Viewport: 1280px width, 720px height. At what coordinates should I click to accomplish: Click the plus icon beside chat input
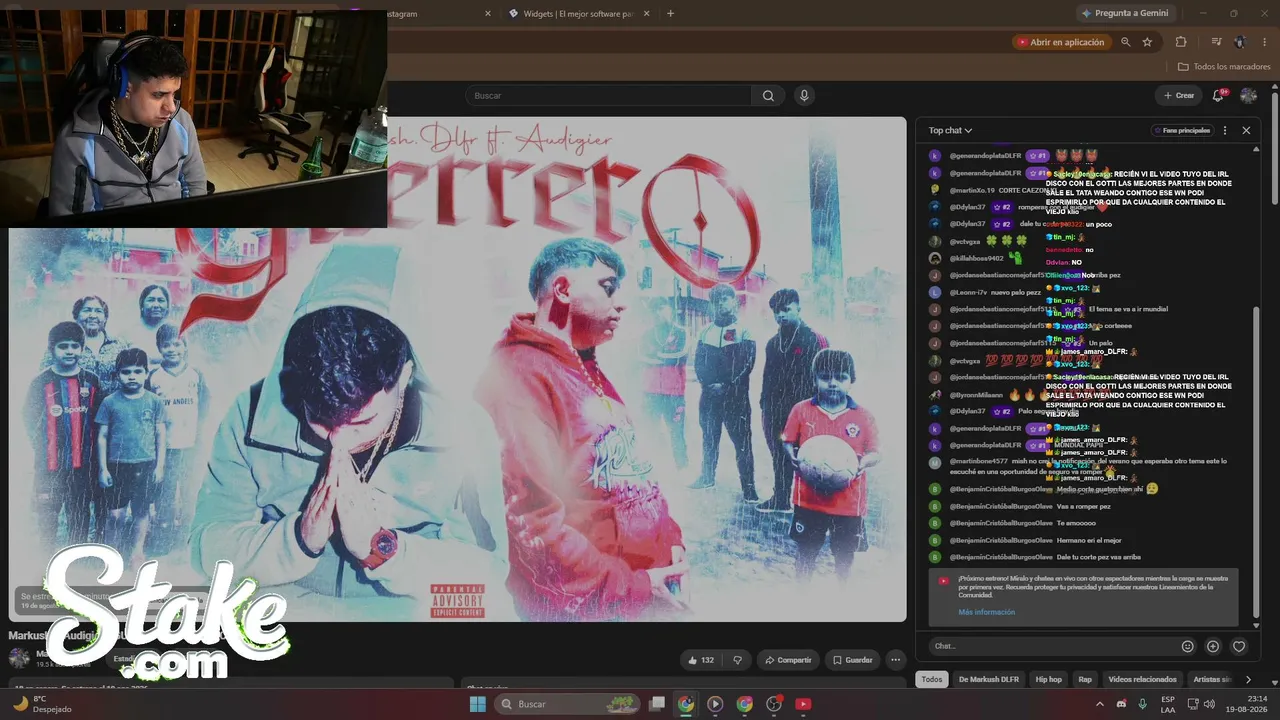pos(1213,646)
